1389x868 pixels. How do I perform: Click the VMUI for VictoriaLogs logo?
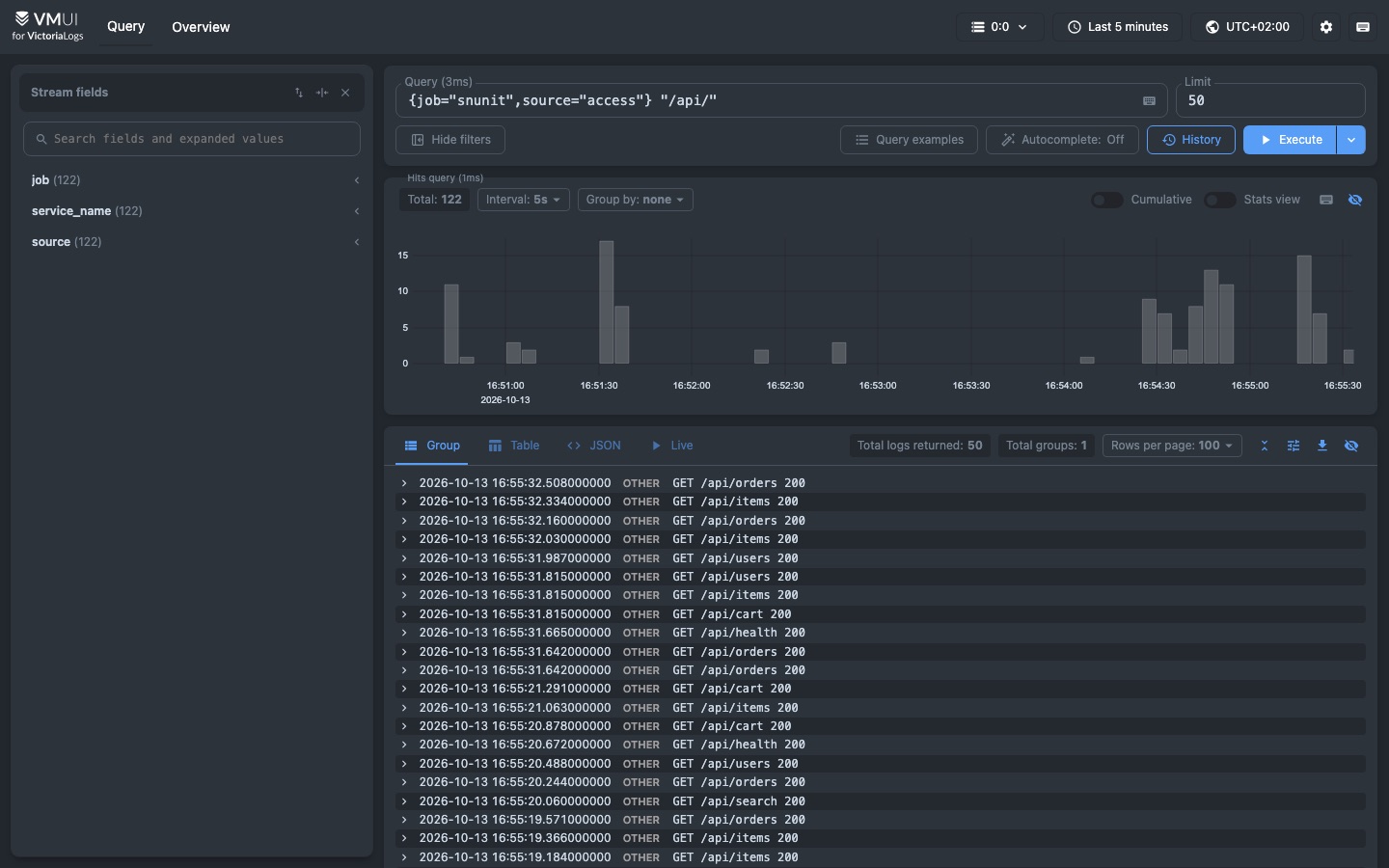pyautogui.click(x=47, y=26)
